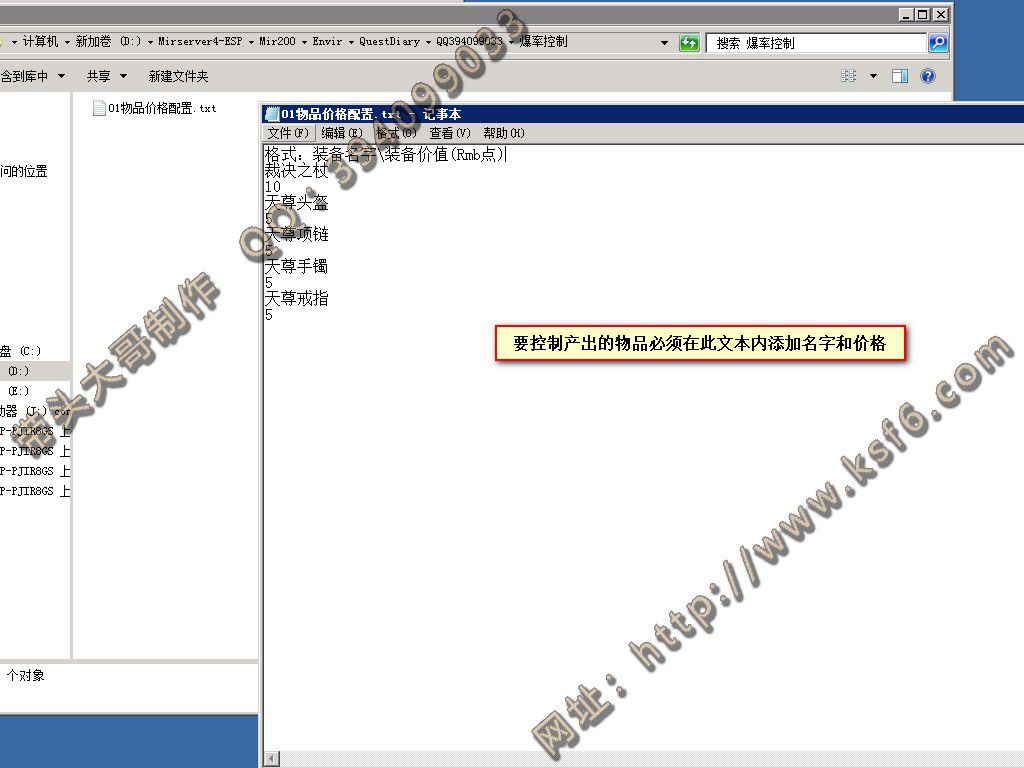1024x768 pixels.
Task: Click the Notepad title bar icon
Action: point(272,114)
